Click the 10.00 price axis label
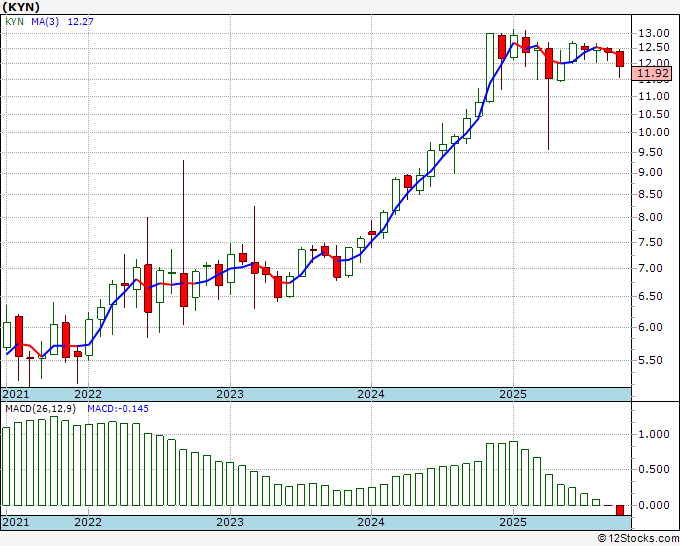The height and width of the screenshot is (546, 680). click(x=653, y=131)
